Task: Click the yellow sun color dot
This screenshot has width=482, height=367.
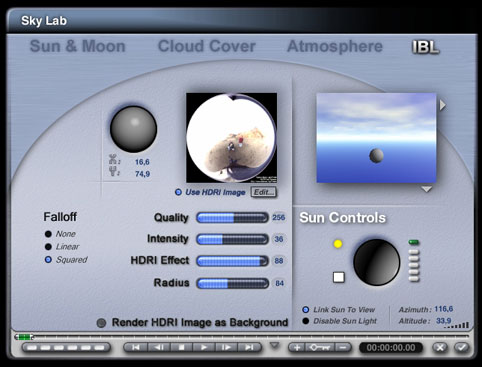Action: point(338,244)
